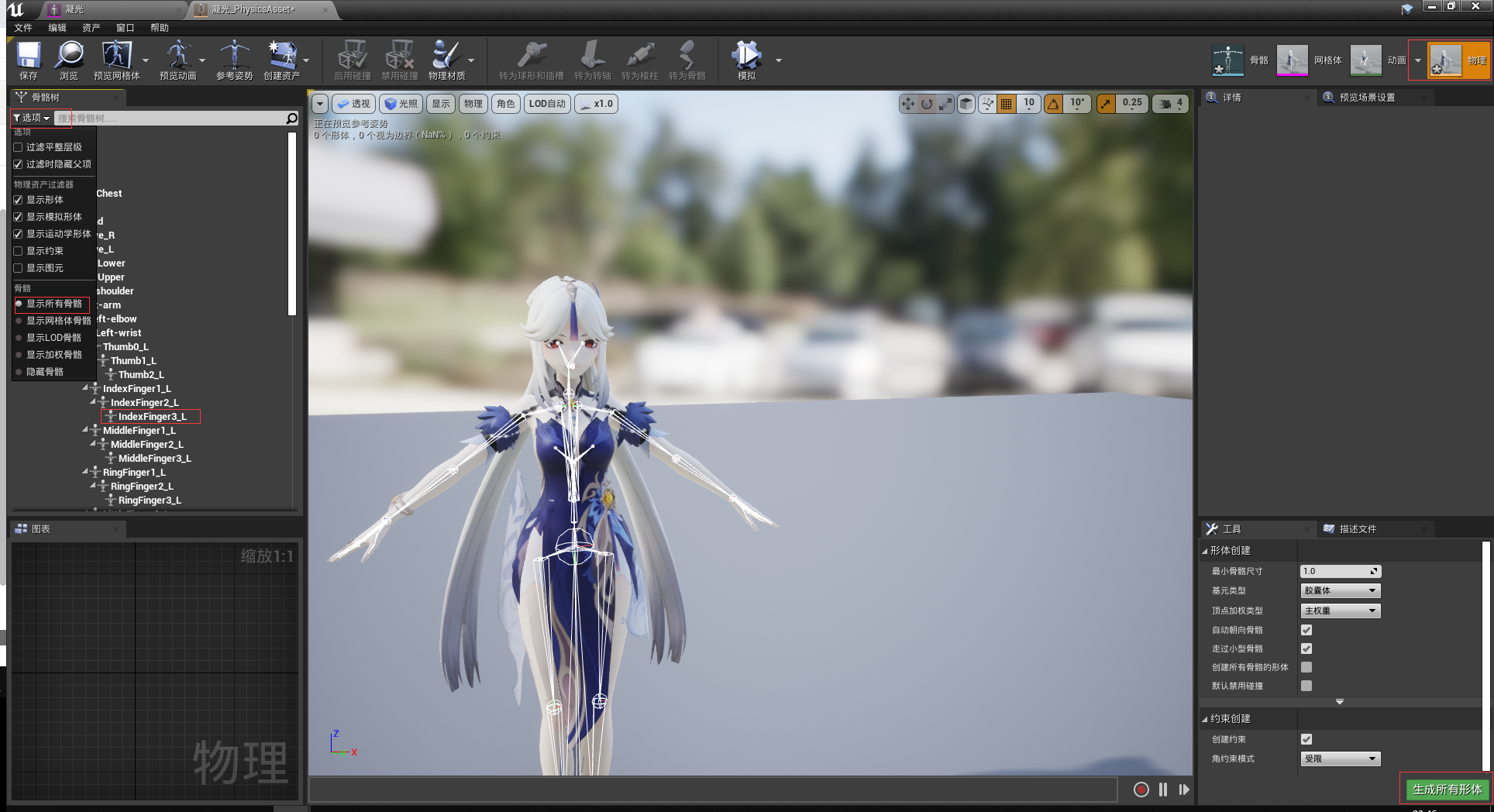The width and height of the screenshot is (1494, 812).
Task: Click the 转为转轴 hinge icon
Action: click(593, 60)
